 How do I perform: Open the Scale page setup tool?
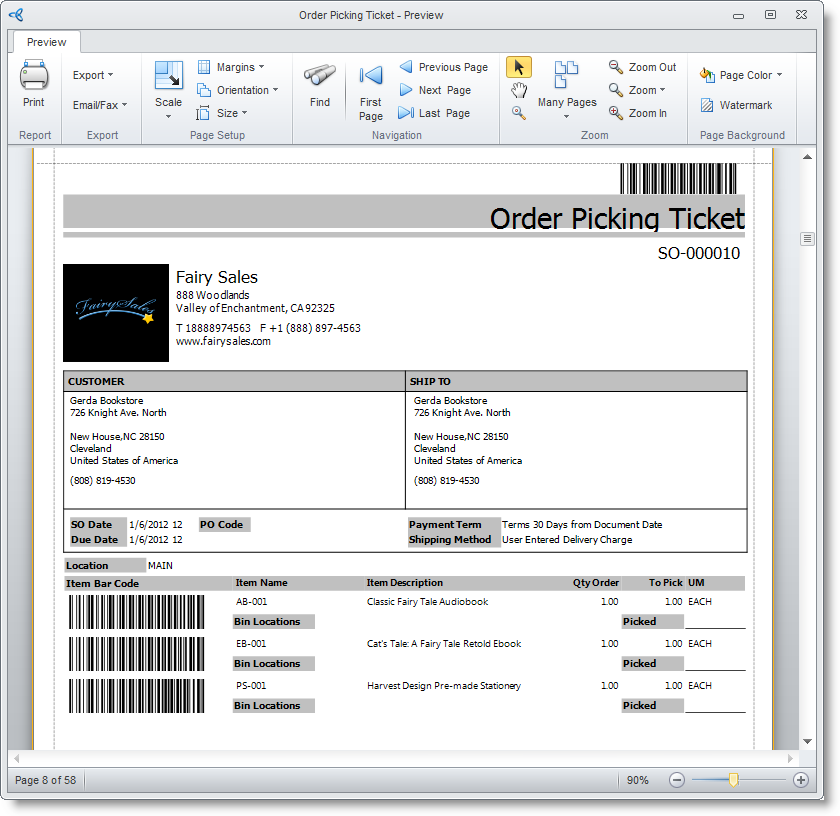point(168,76)
